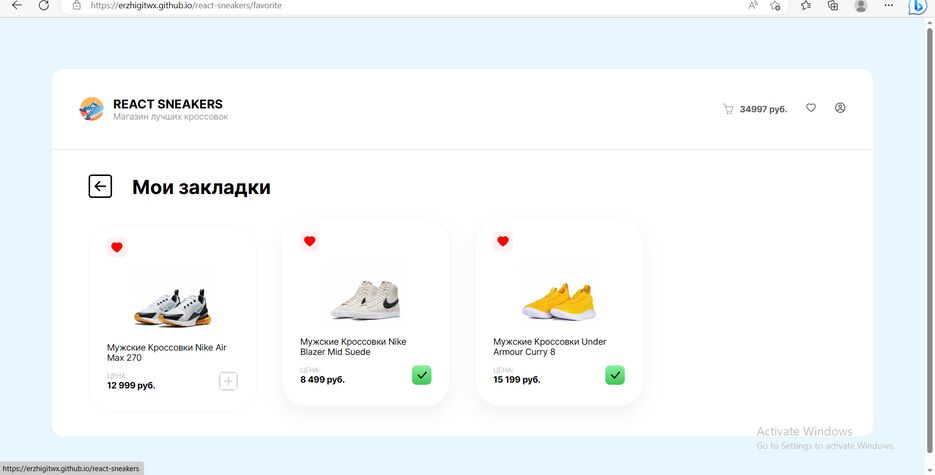Click the yellow Under Armour Curry 8 image
Screen dimensions: 935x475
pos(559,302)
